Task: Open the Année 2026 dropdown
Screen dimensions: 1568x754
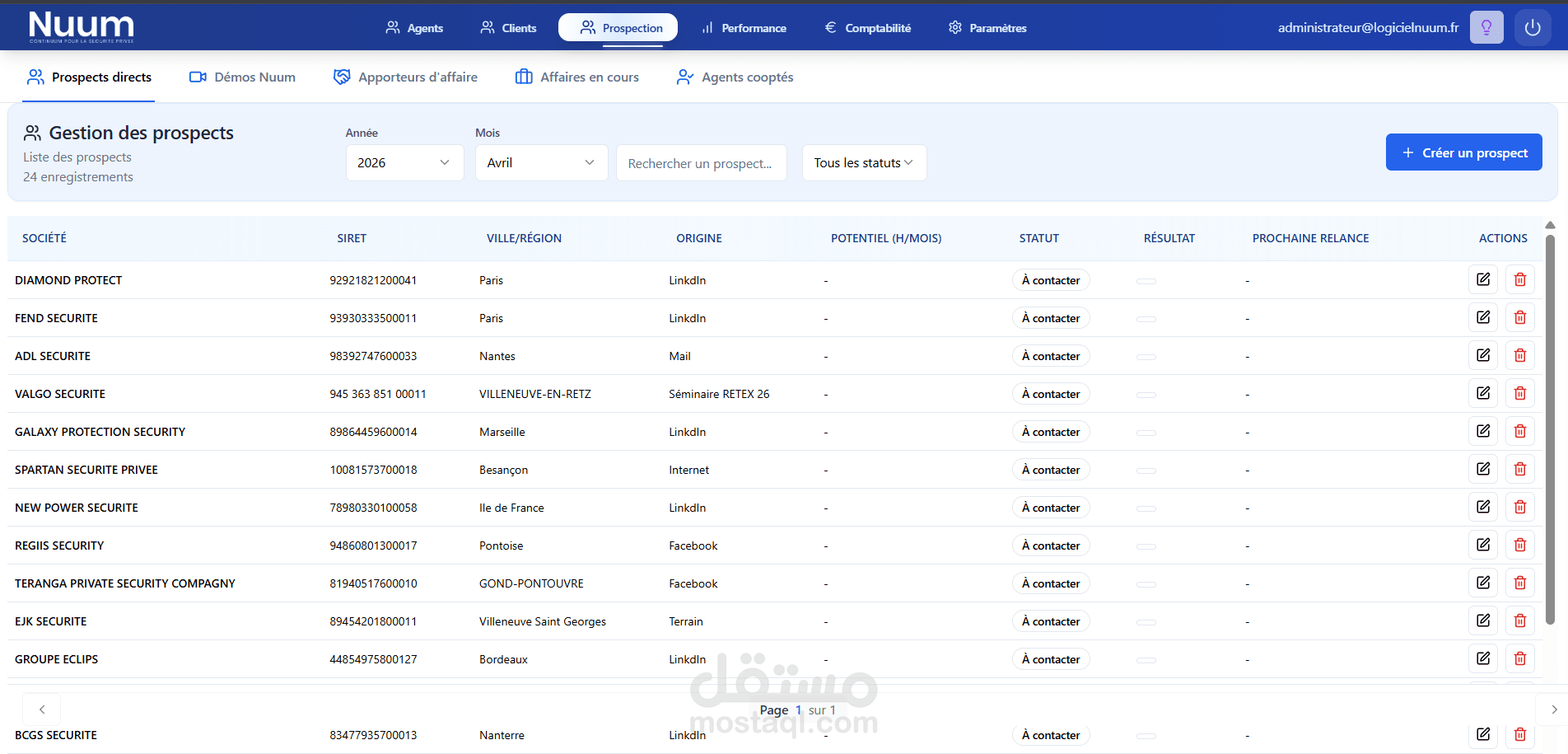Action: [x=404, y=162]
